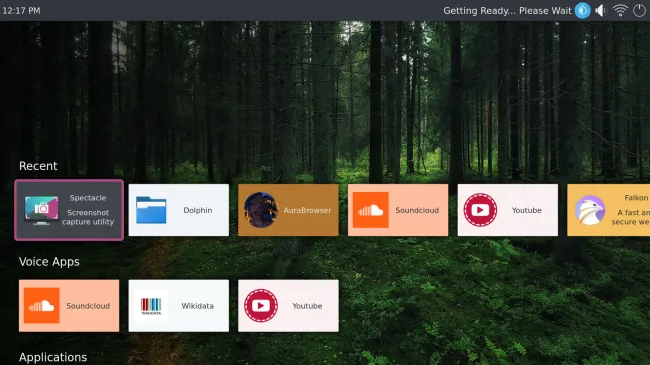The width and height of the screenshot is (650, 365).
Task: Click the power button icon
Action: click(x=639, y=10)
